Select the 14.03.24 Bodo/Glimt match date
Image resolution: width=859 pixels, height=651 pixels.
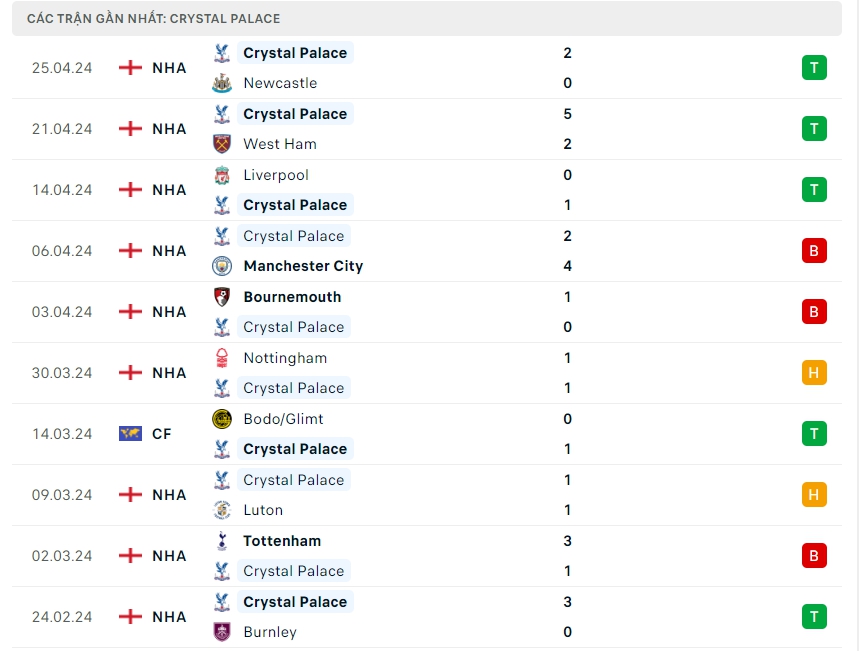[62, 434]
